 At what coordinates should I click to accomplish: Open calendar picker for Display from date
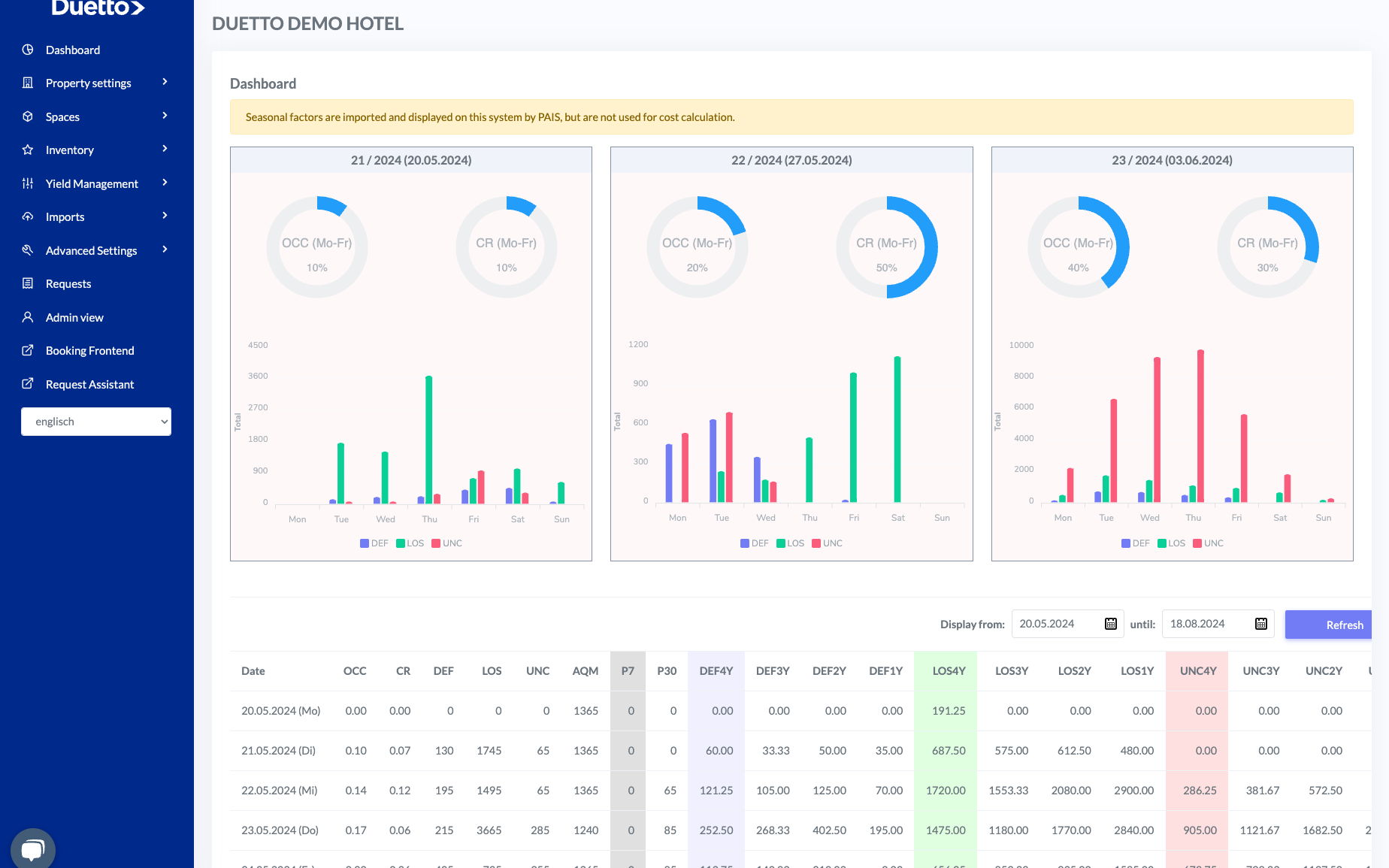tap(1110, 624)
